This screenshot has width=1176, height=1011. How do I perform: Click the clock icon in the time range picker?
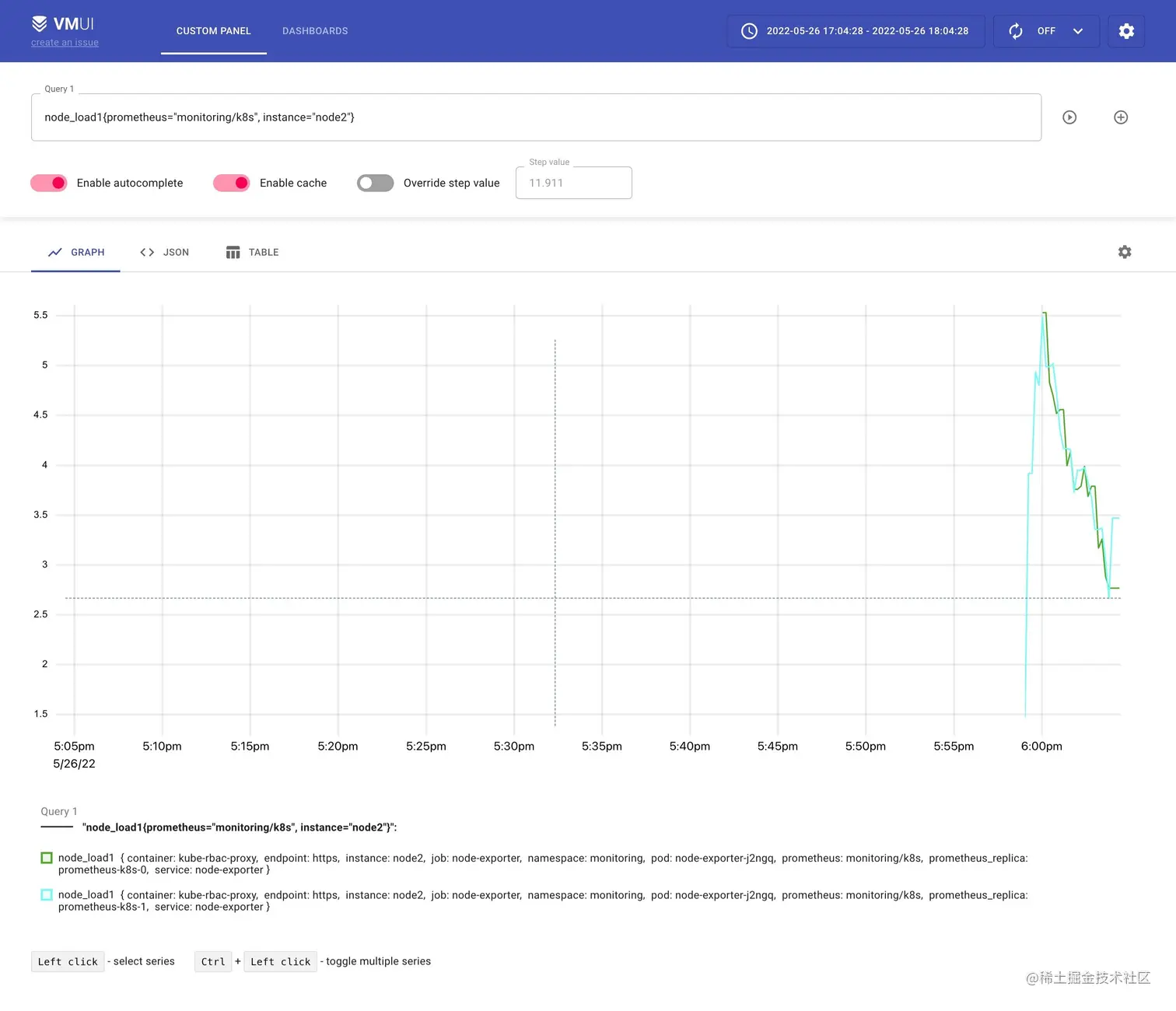[749, 31]
